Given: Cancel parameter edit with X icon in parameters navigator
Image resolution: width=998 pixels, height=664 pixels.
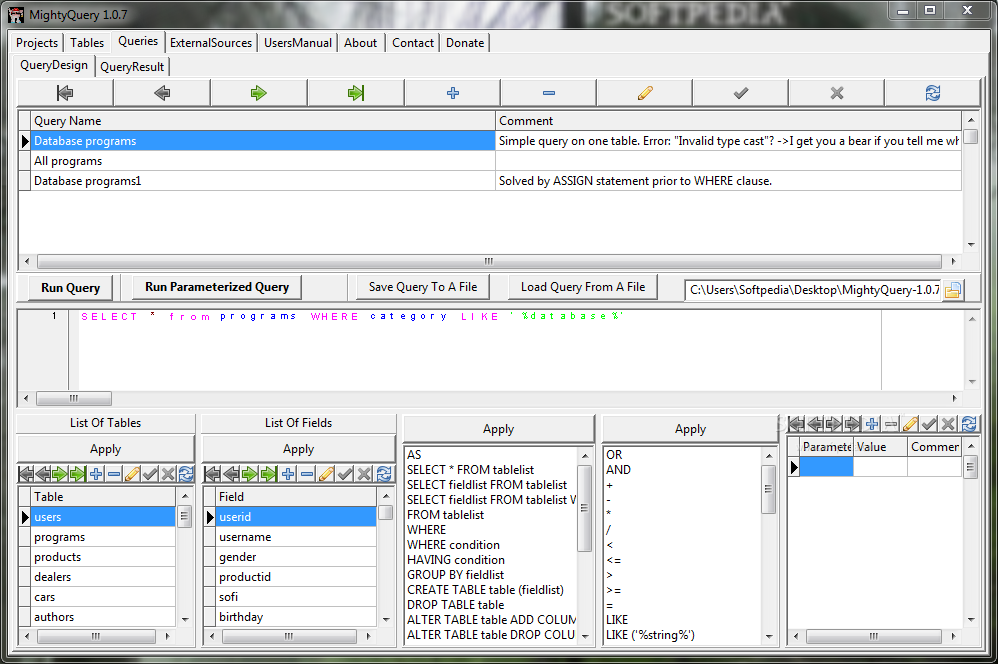Looking at the screenshot, I should (x=948, y=423).
